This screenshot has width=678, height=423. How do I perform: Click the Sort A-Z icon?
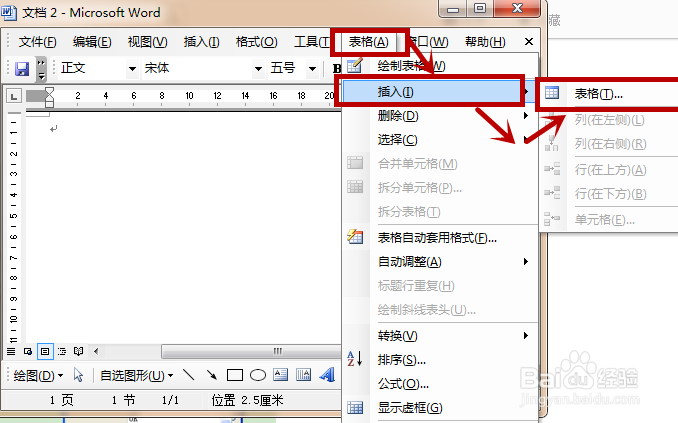click(355, 359)
